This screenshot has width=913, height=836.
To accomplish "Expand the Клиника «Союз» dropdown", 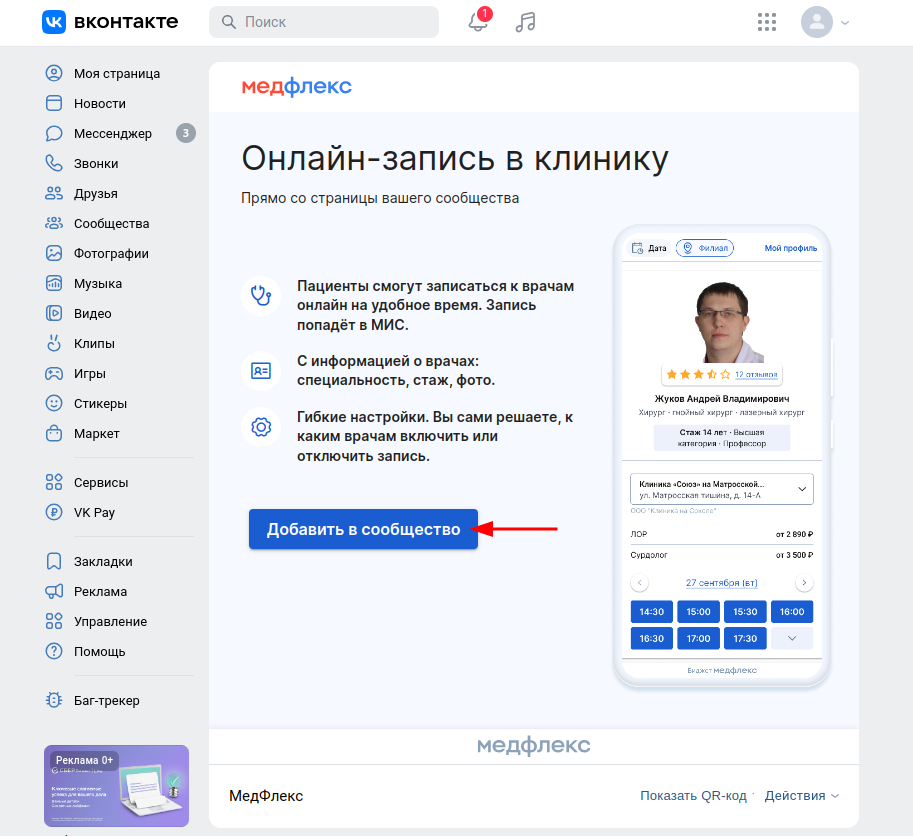I will 721,489.
